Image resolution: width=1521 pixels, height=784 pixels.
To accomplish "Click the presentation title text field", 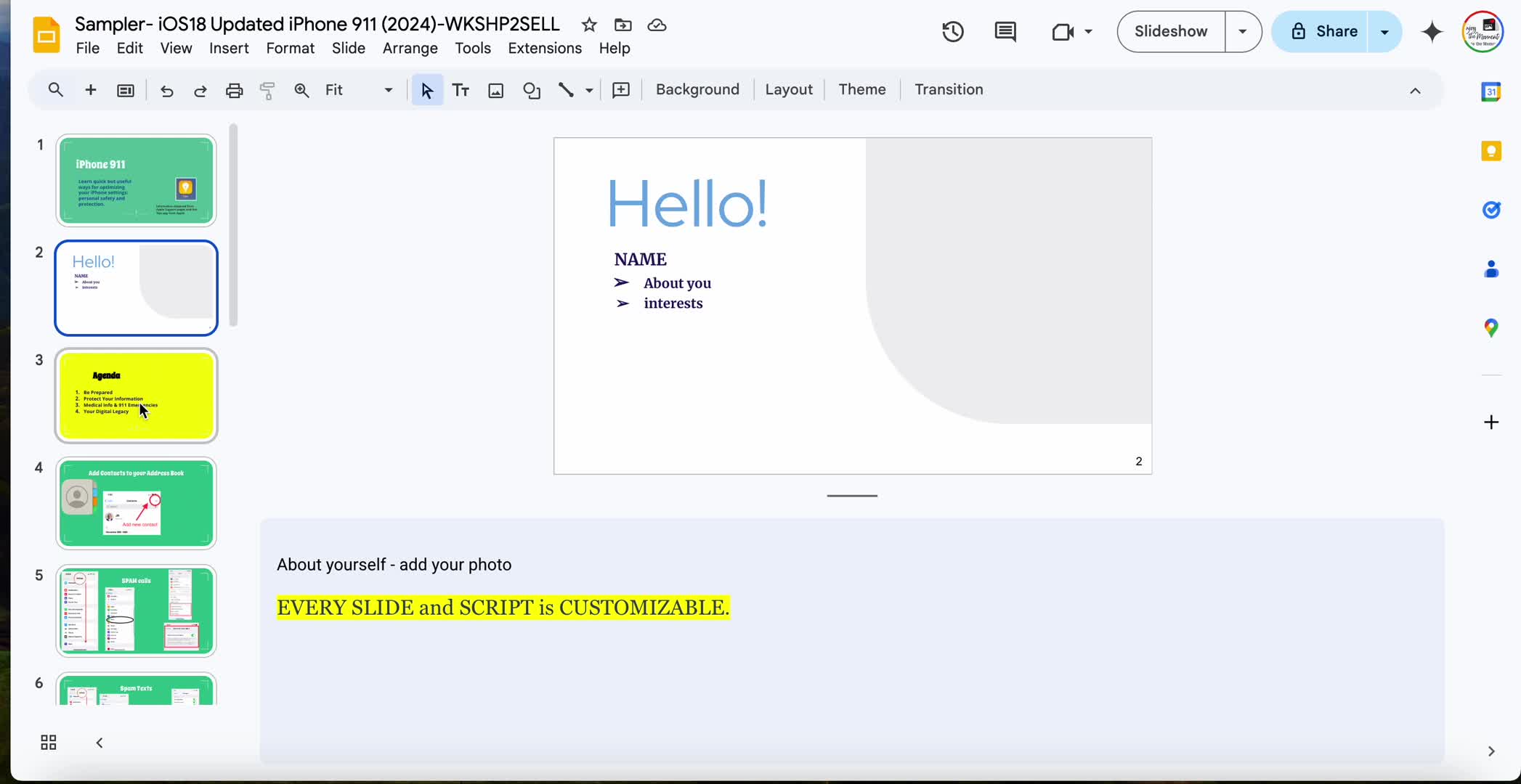I will coord(317,24).
